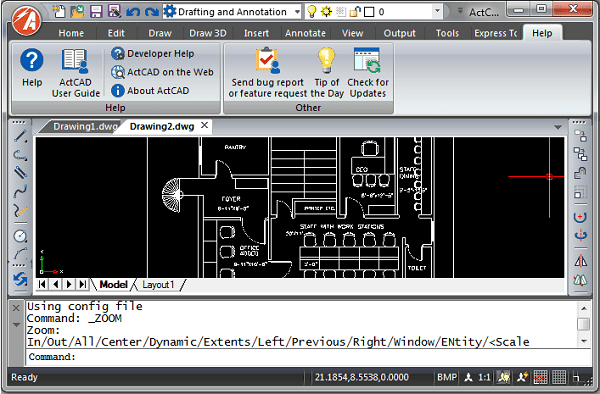The width and height of the screenshot is (600, 394).
Task: Select the Line tool in left toolbar
Action: click(x=20, y=136)
